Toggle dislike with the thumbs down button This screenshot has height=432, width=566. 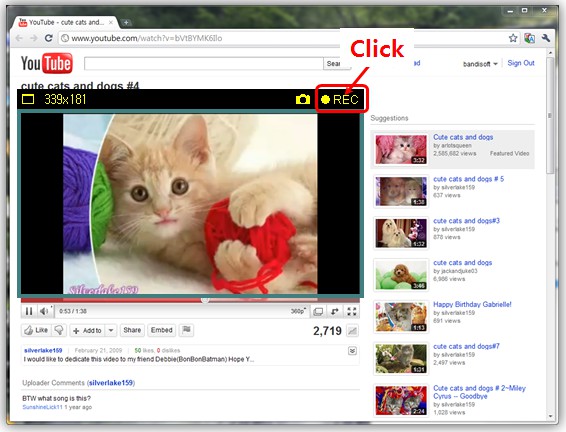59,330
